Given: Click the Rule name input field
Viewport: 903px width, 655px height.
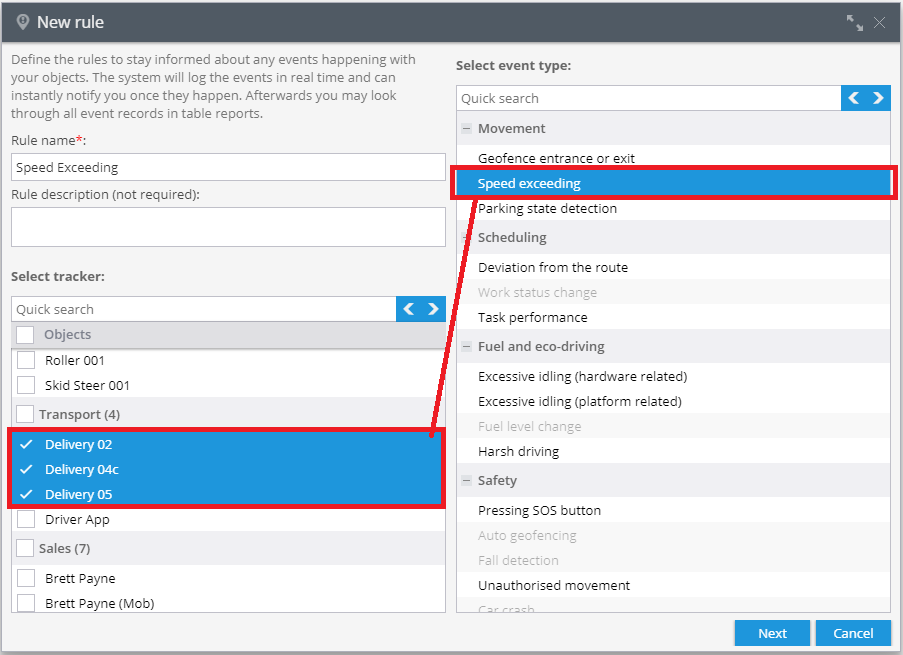Looking at the screenshot, I should click(228, 167).
